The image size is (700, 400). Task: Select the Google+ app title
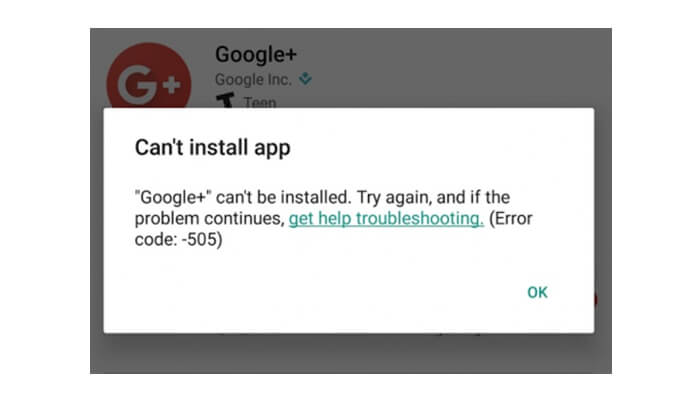(256, 54)
